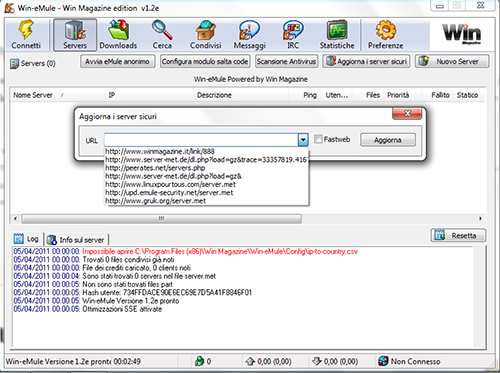
Task: Click the upload speed arrow in status bar
Action: point(250,361)
